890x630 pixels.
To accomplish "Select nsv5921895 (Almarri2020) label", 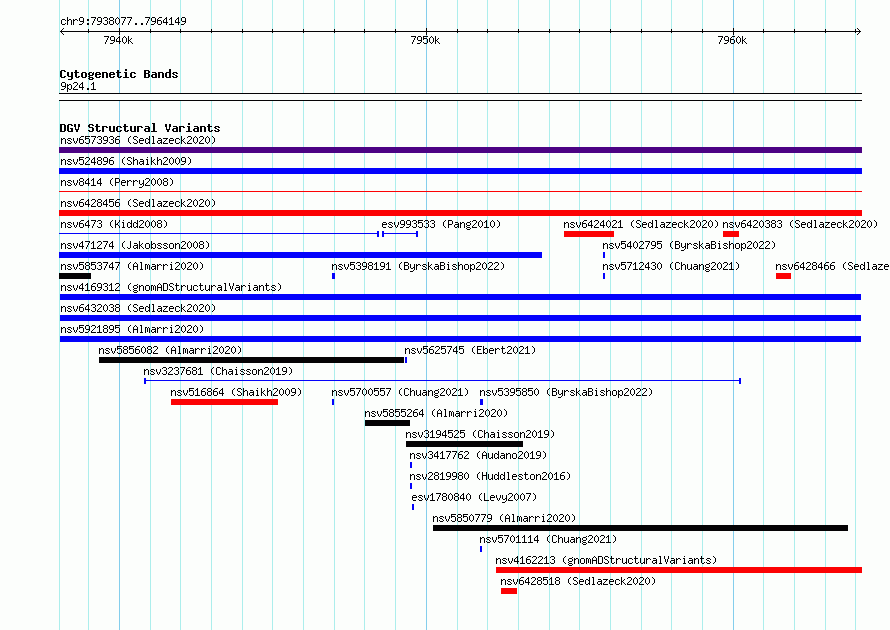I will point(132,329).
